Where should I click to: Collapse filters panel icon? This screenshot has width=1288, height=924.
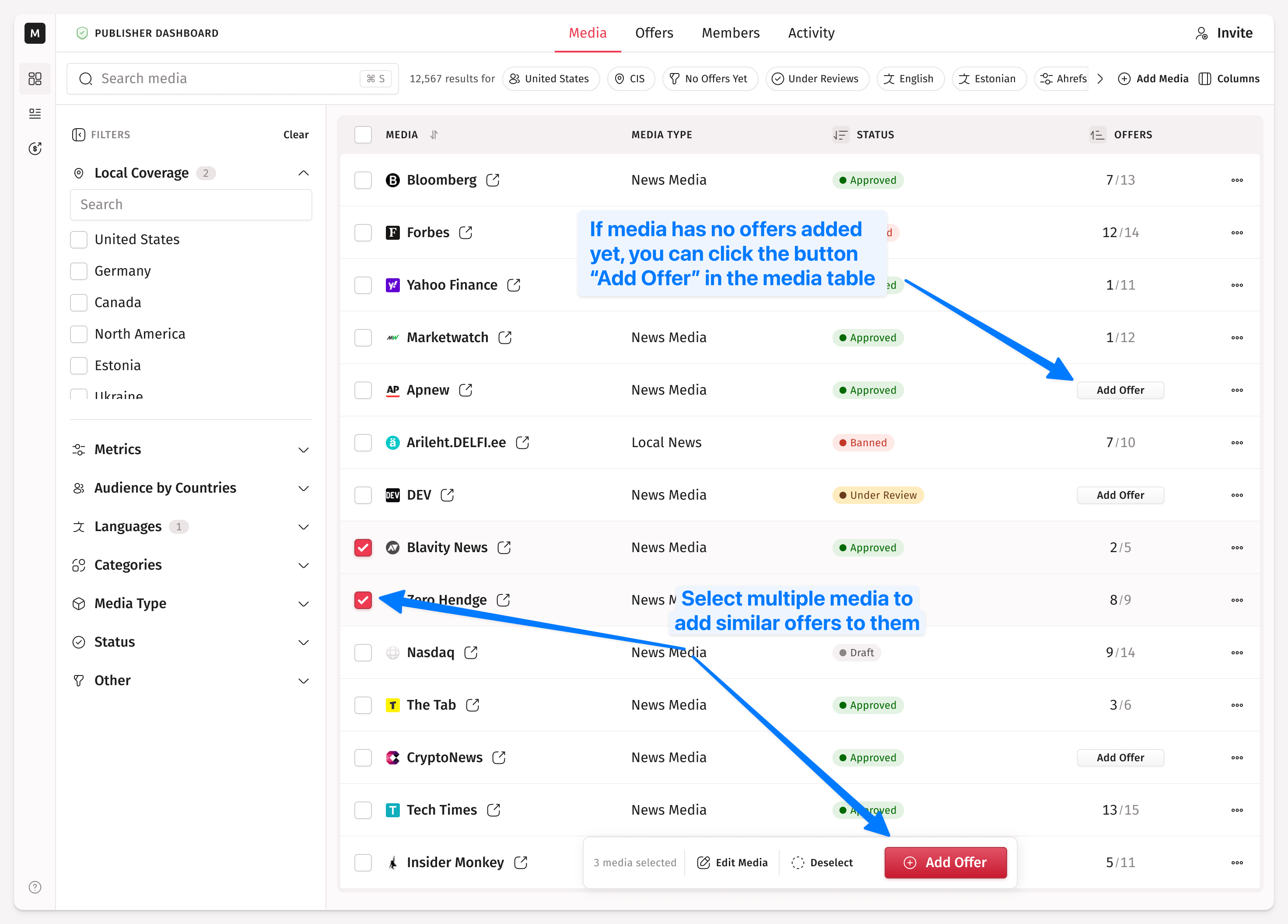tap(79, 135)
